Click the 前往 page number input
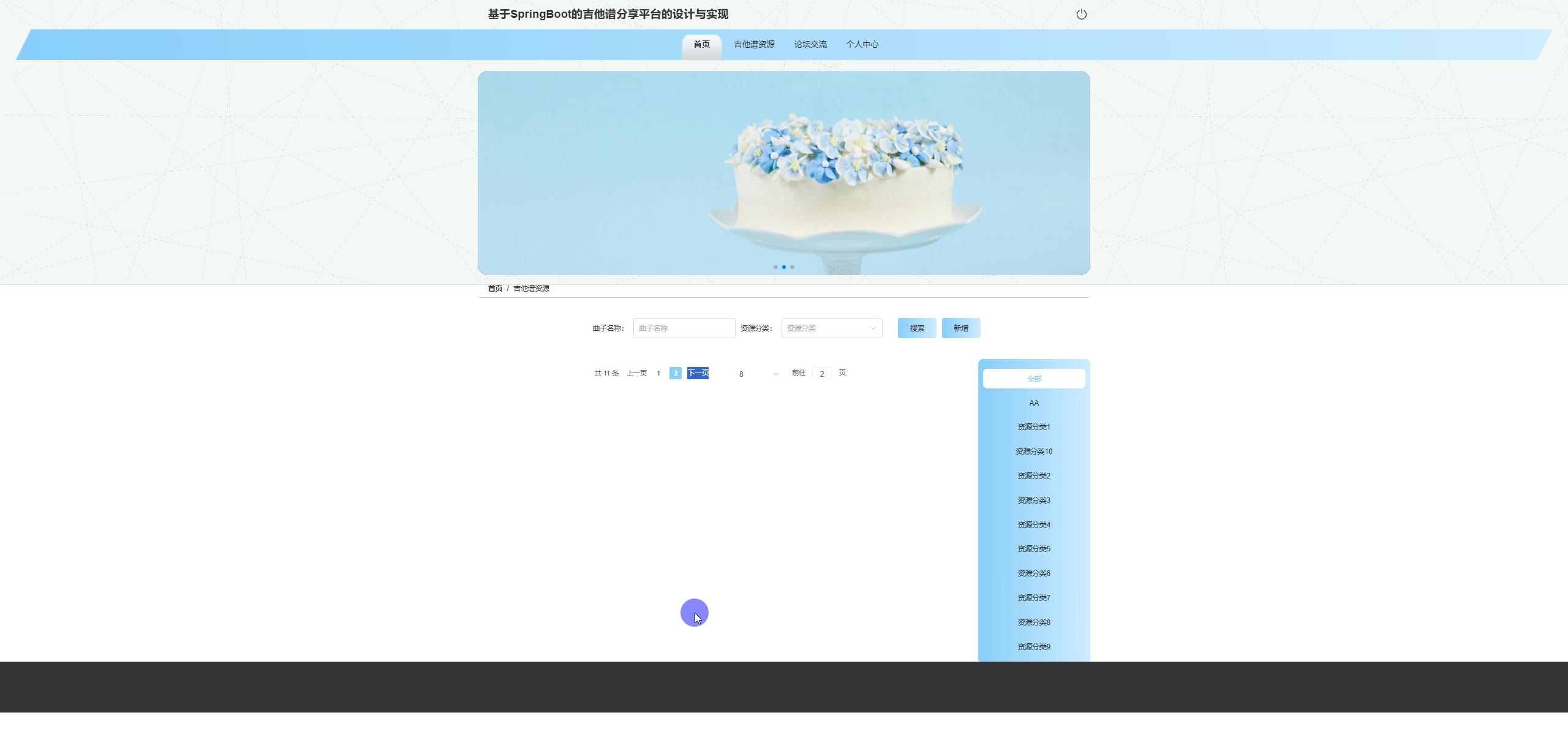The image size is (1568, 756). (x=821, y=374)
